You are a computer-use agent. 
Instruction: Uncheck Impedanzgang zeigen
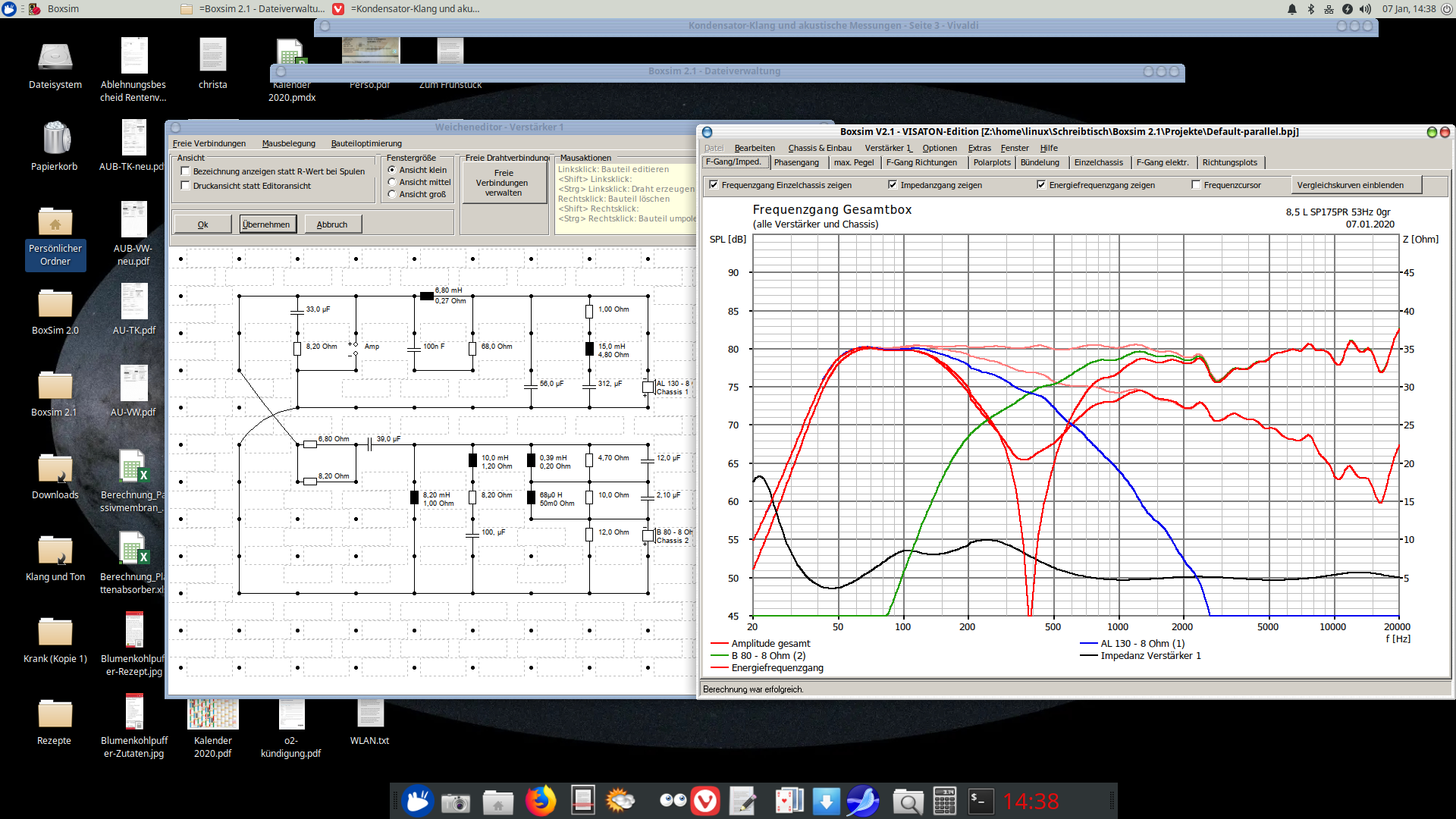click(x=893, y=185)
